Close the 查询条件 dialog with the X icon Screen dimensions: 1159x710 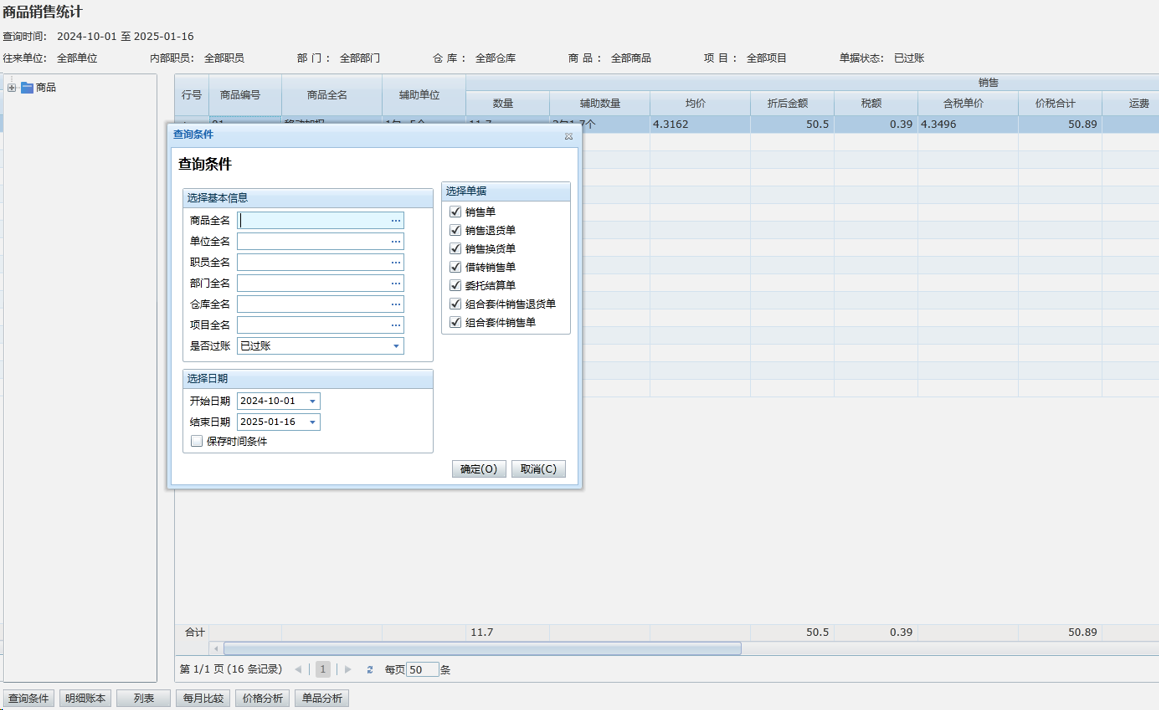pos(568,135)
